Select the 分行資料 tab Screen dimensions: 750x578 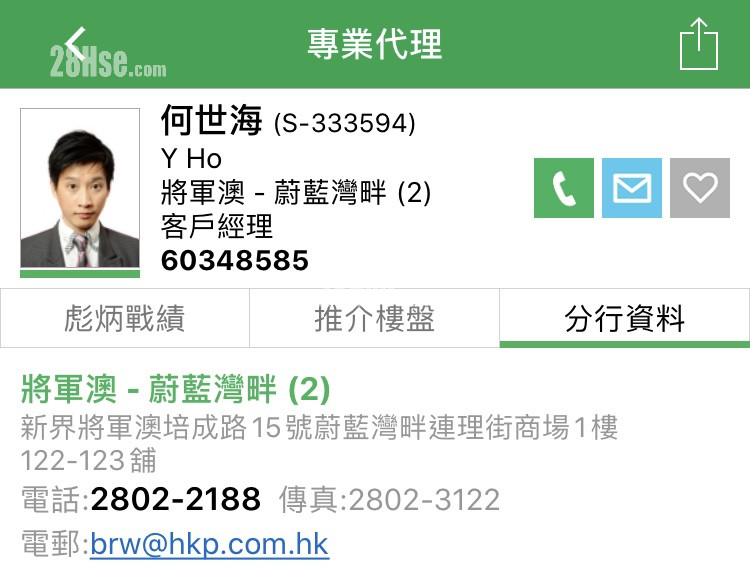(625, 318)
